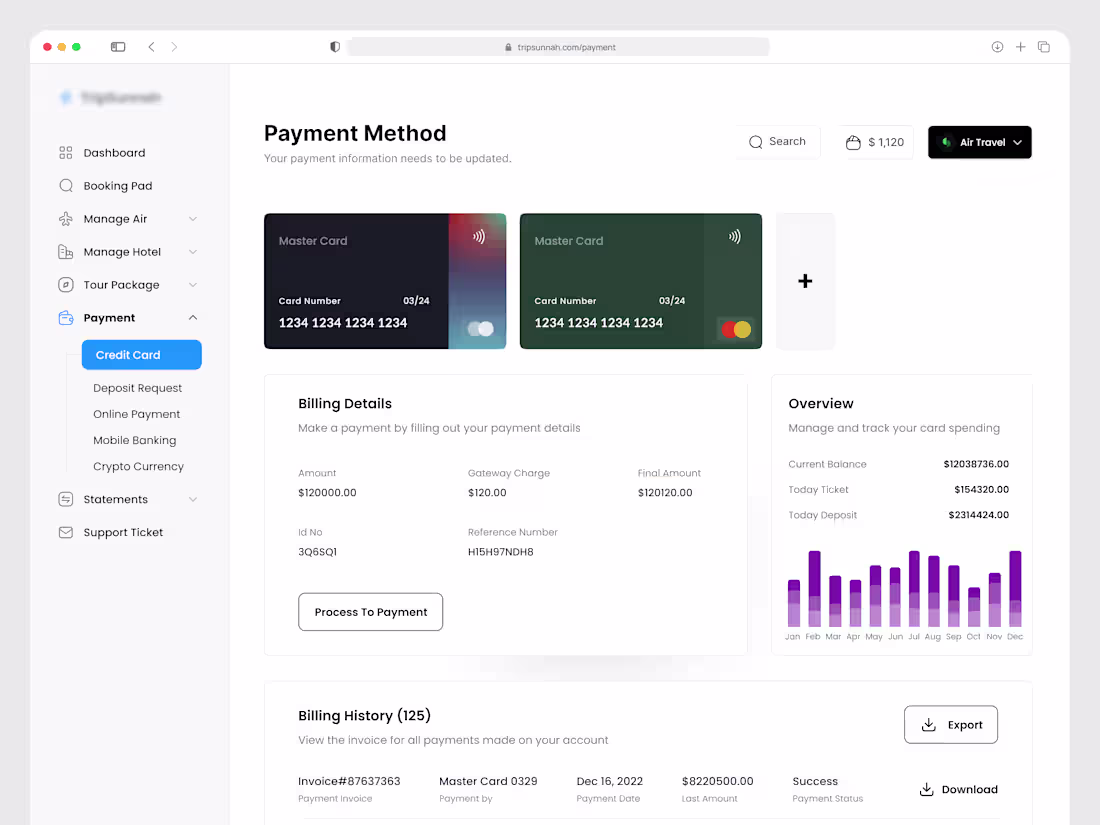Click the Mastercard logo on dark card

click(481, 328)
